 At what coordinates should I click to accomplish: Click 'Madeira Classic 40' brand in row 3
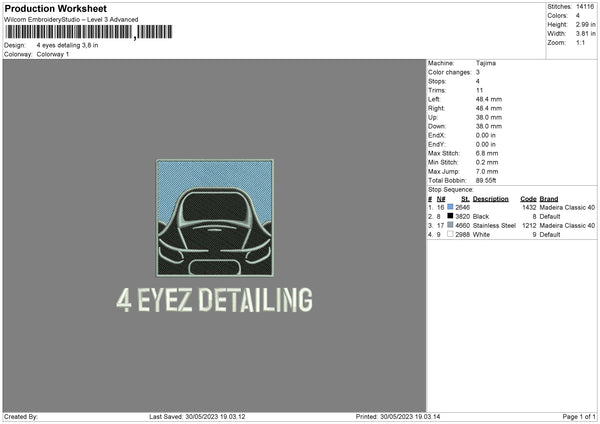tap(567, 225)
